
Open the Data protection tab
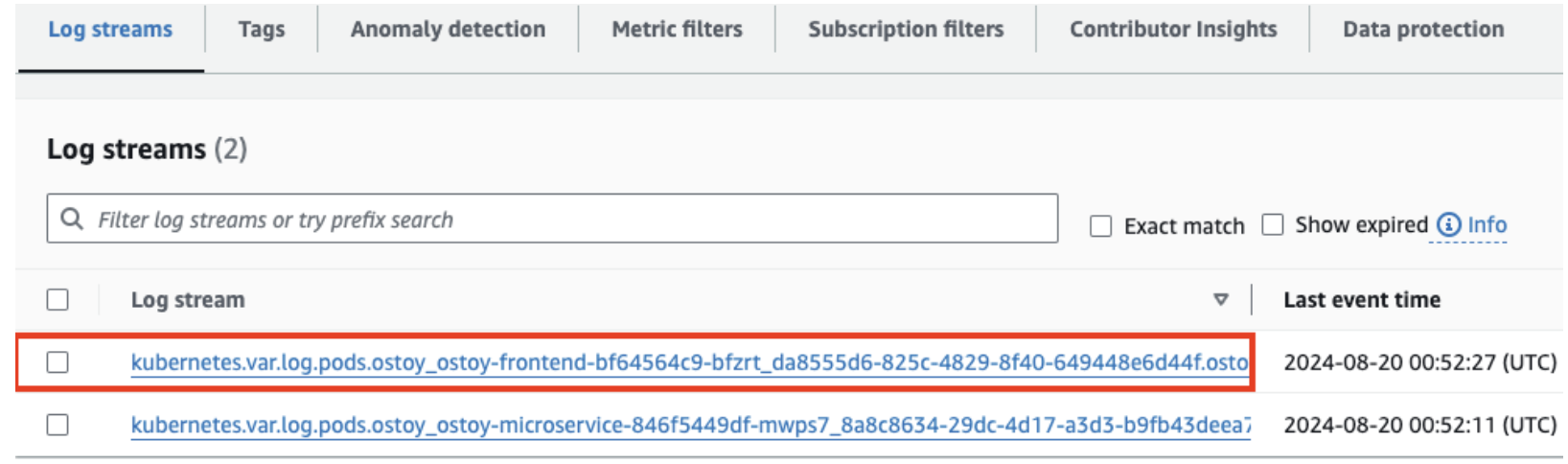click(x=1423, y=30)
